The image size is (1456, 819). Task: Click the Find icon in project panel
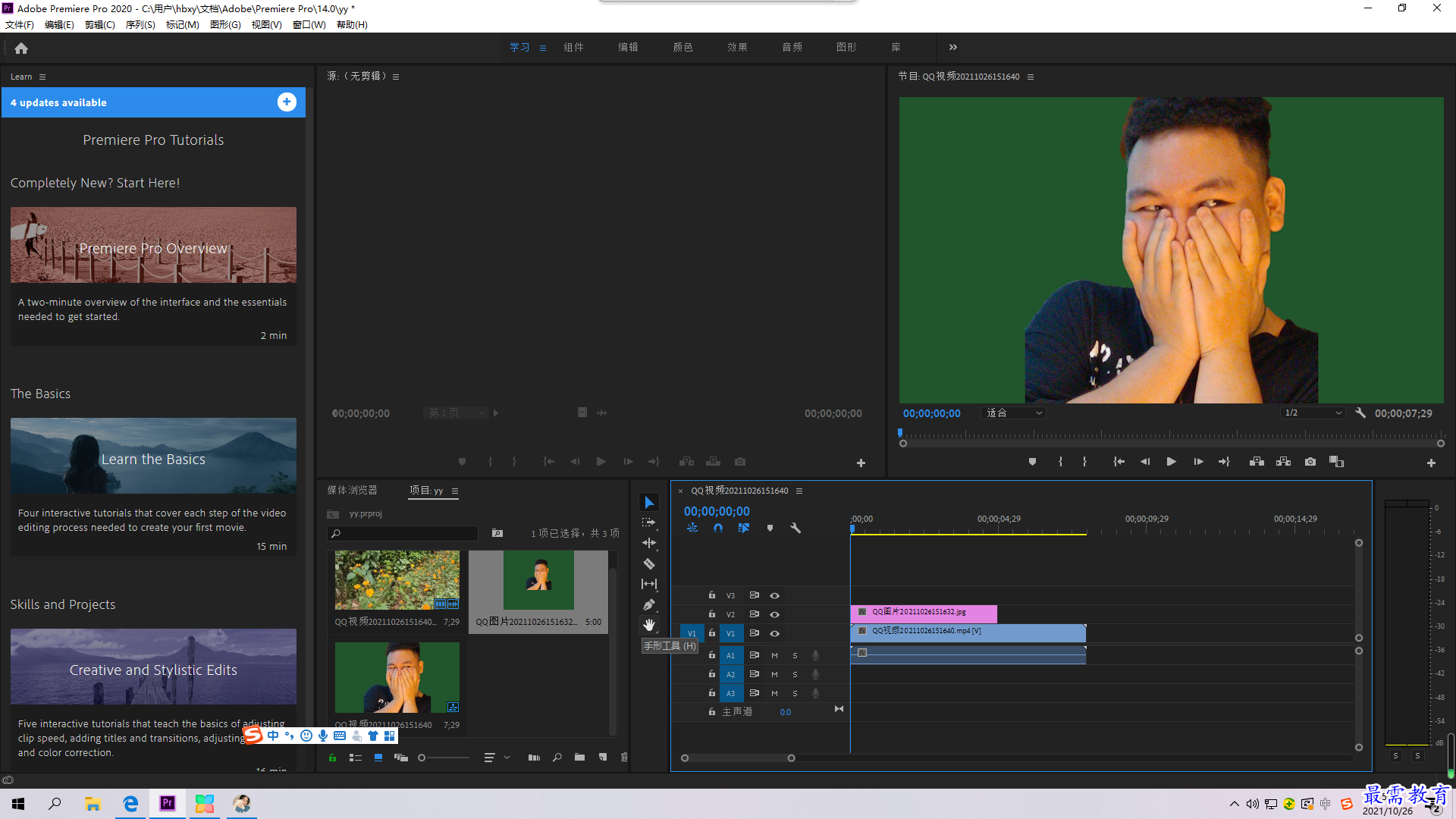pos(557,758)
